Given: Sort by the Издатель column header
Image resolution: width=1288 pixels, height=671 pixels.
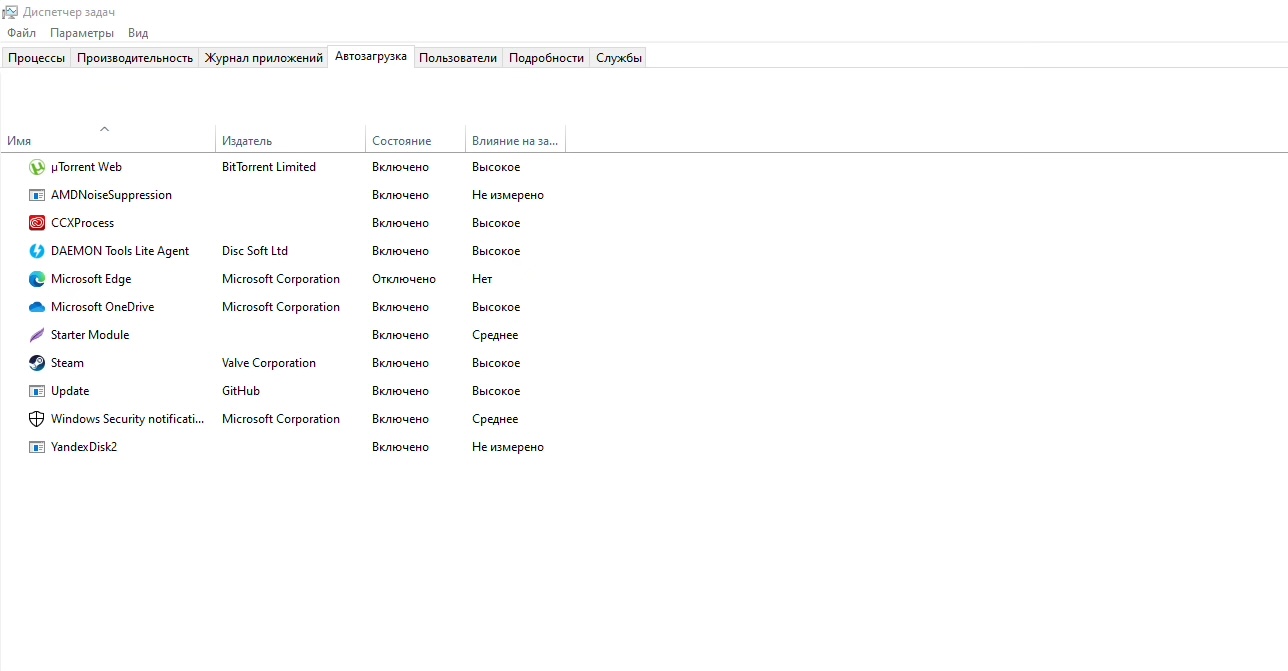Looking at the screenshot, I should tap(291, 141).
